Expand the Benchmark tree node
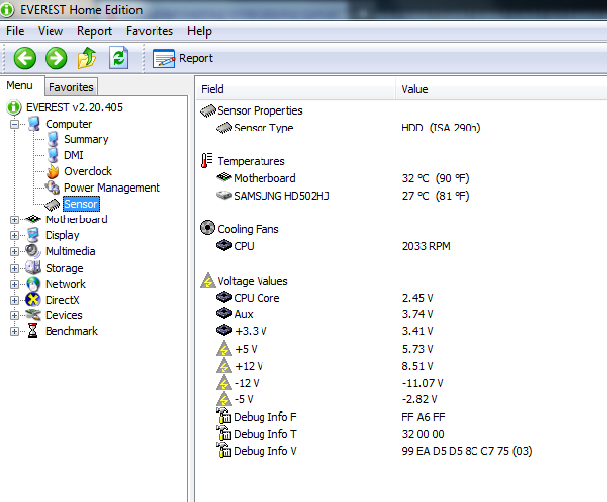The image size is (607, 502). tap(14, 331)
